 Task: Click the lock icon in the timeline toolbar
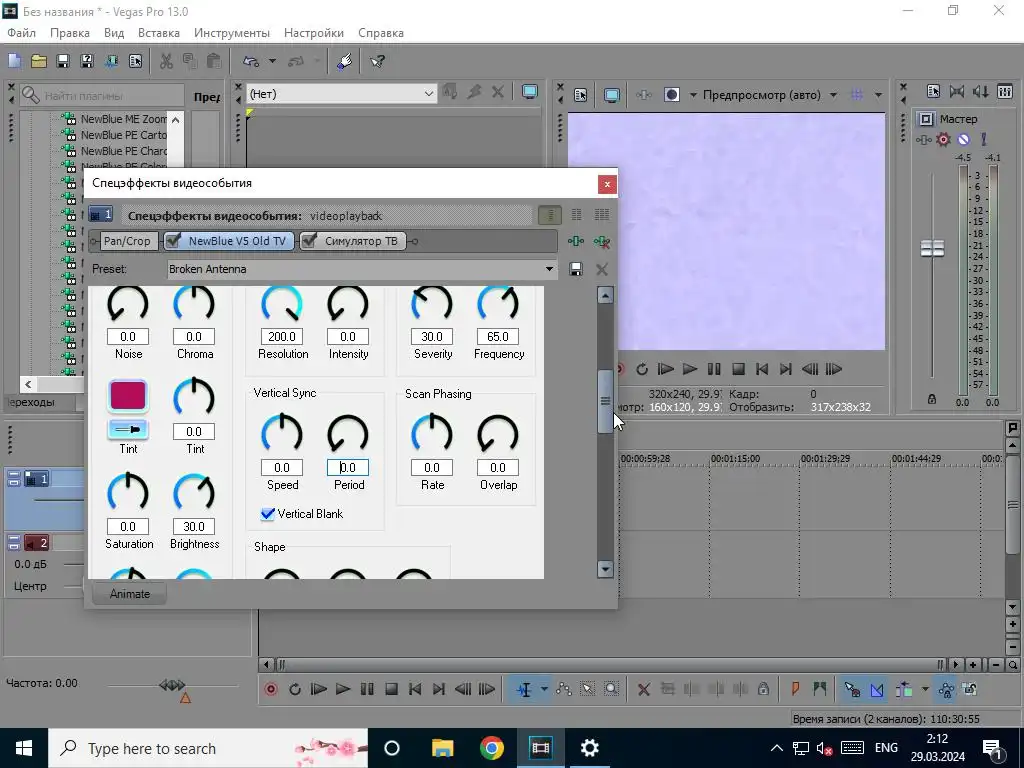click(x=763, y=689)
